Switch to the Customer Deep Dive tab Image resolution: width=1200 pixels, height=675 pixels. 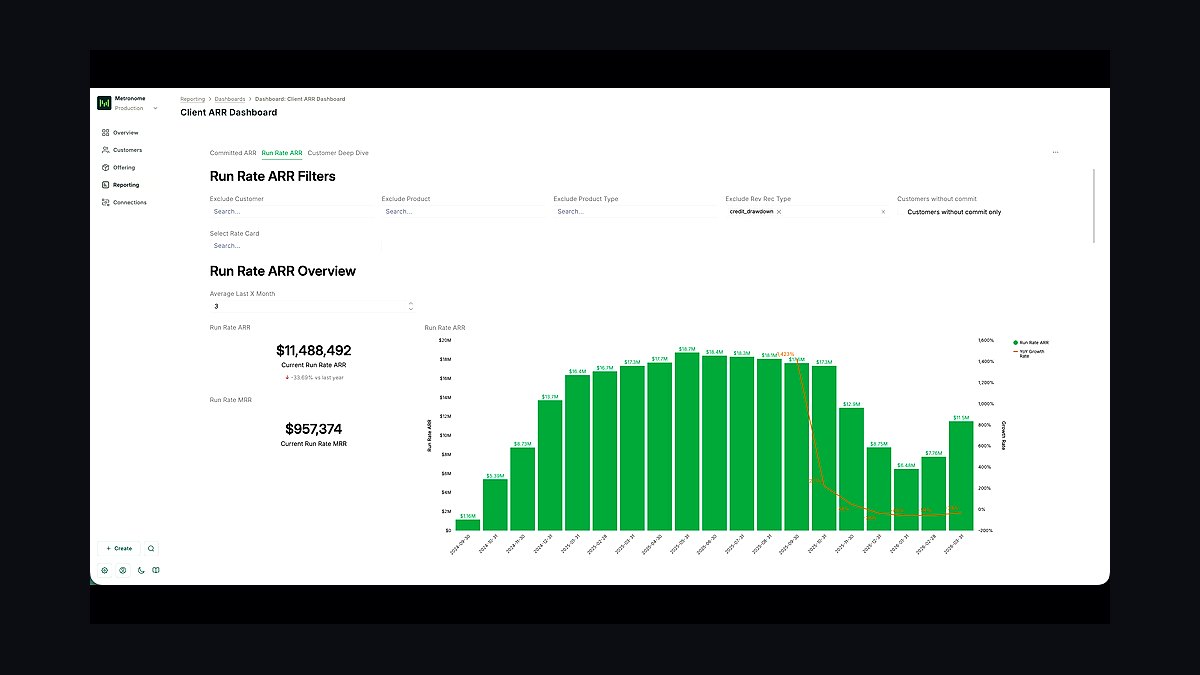pos(338,153)
